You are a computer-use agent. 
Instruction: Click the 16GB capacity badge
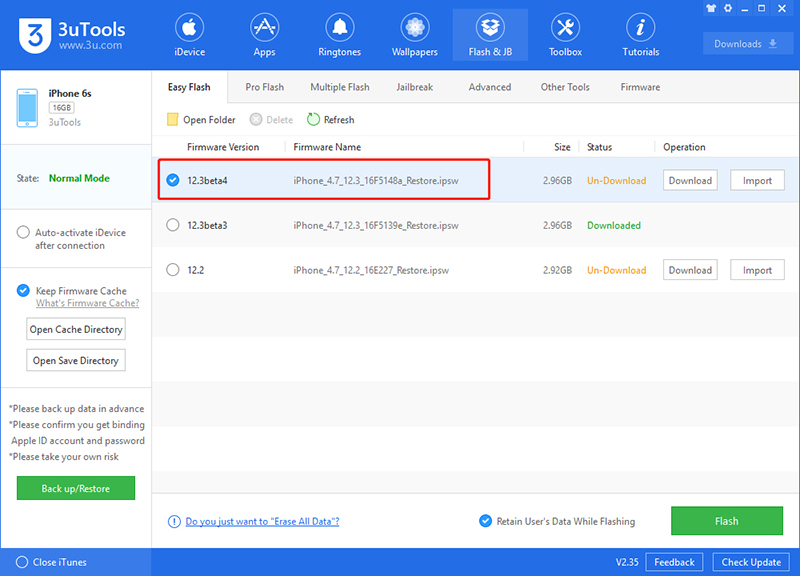pos(62,108)
